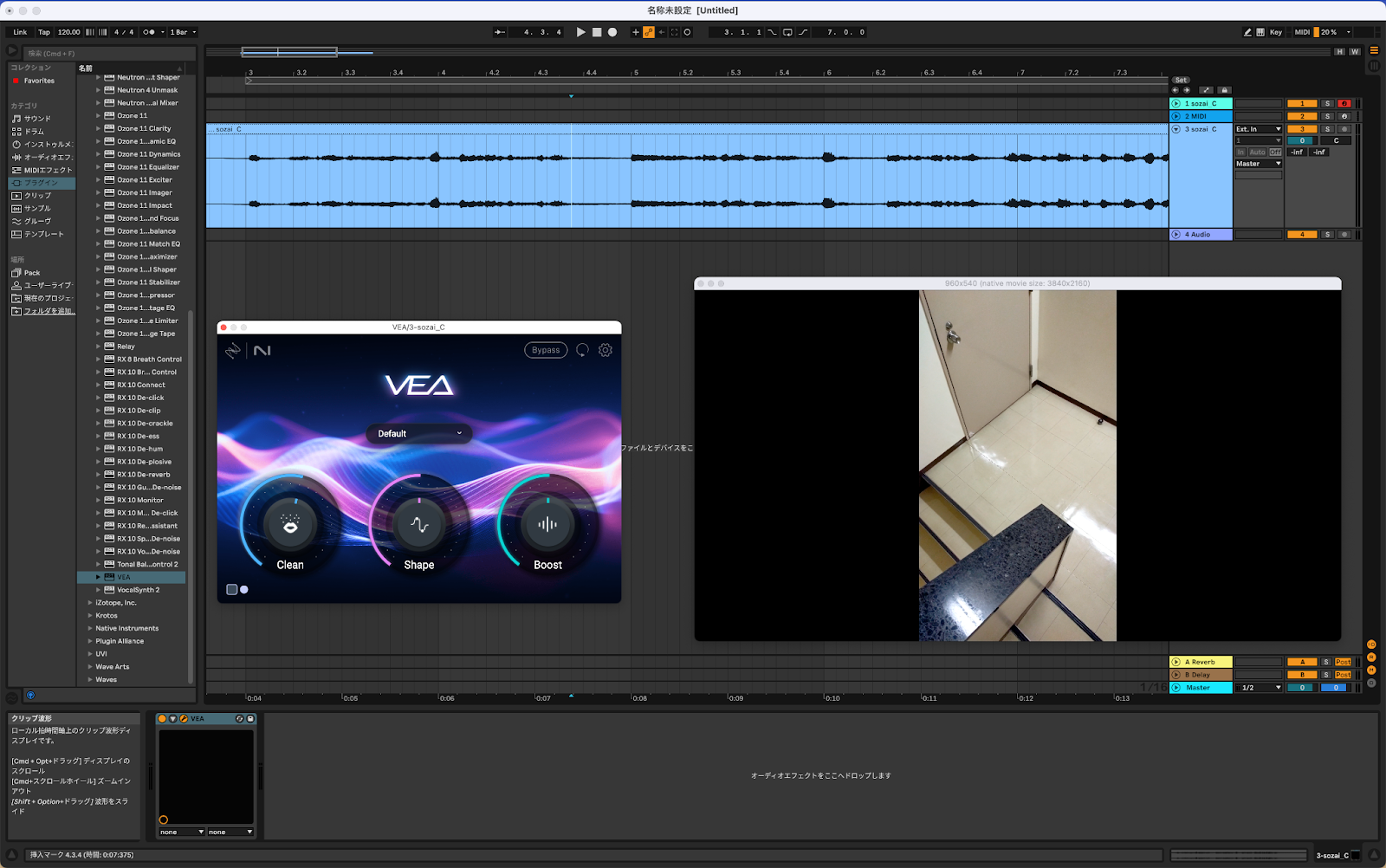Toggle record arm on track 1 sozai_C
1386x868 pixels.
coord(1344,103)
